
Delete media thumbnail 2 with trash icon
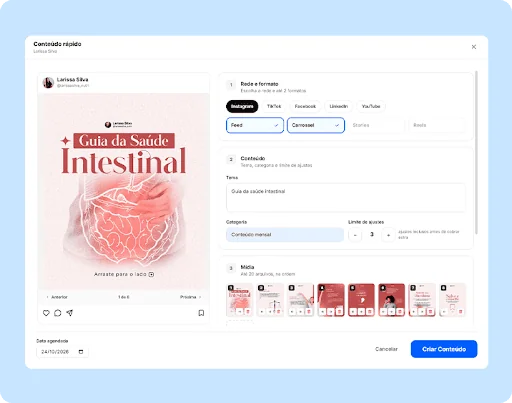pos(278,311)
